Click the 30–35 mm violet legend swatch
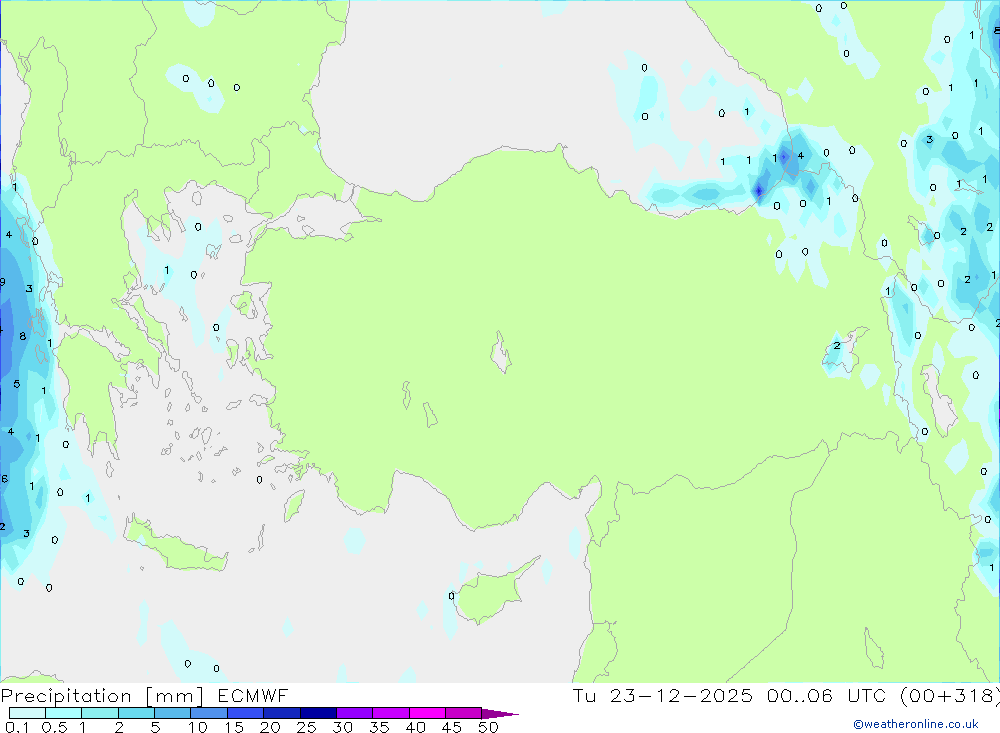 [x=355, y=713]
